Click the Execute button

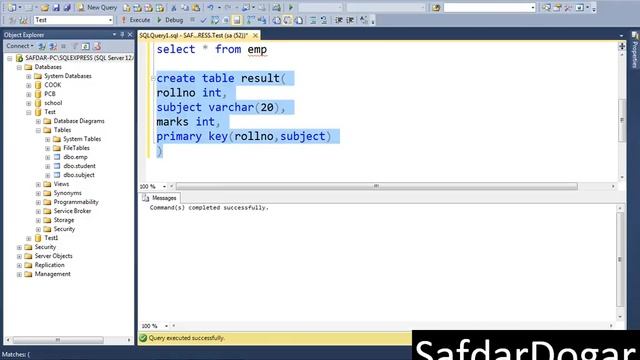point(136,20)
